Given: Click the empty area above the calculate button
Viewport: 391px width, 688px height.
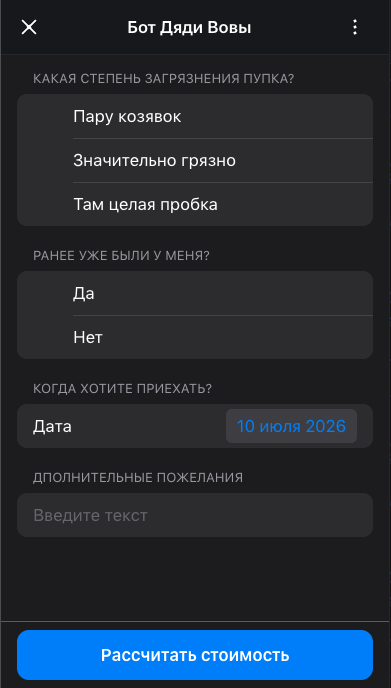Looking at the screenshot, I should 195,579.
